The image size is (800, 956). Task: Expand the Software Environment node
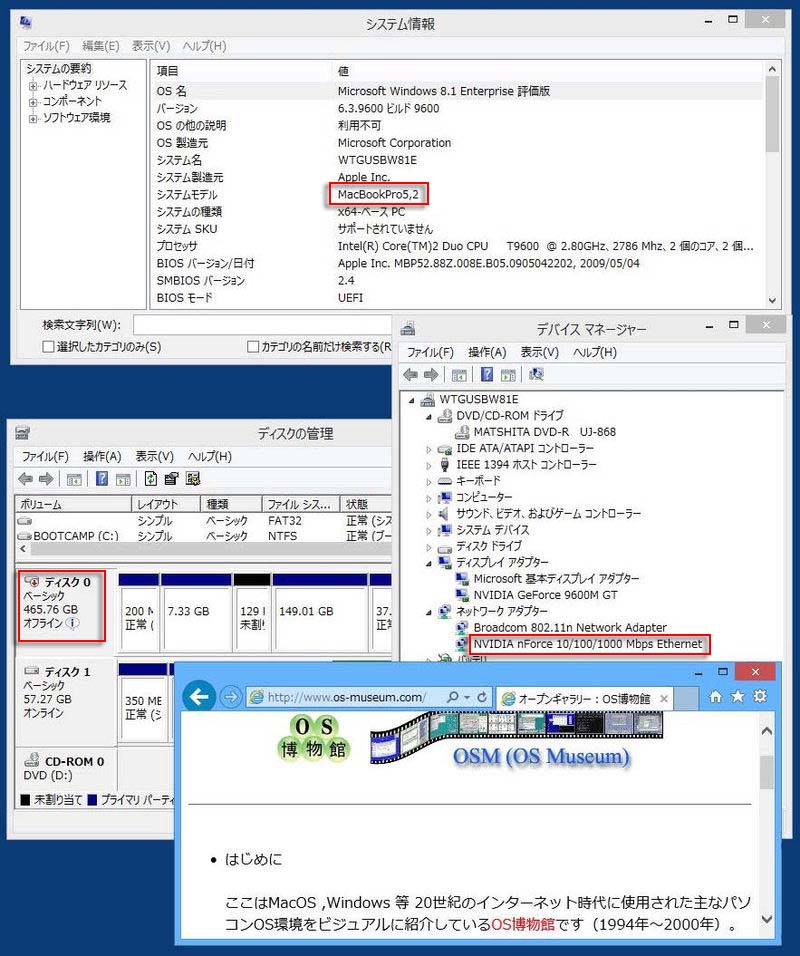click(33, 118)
